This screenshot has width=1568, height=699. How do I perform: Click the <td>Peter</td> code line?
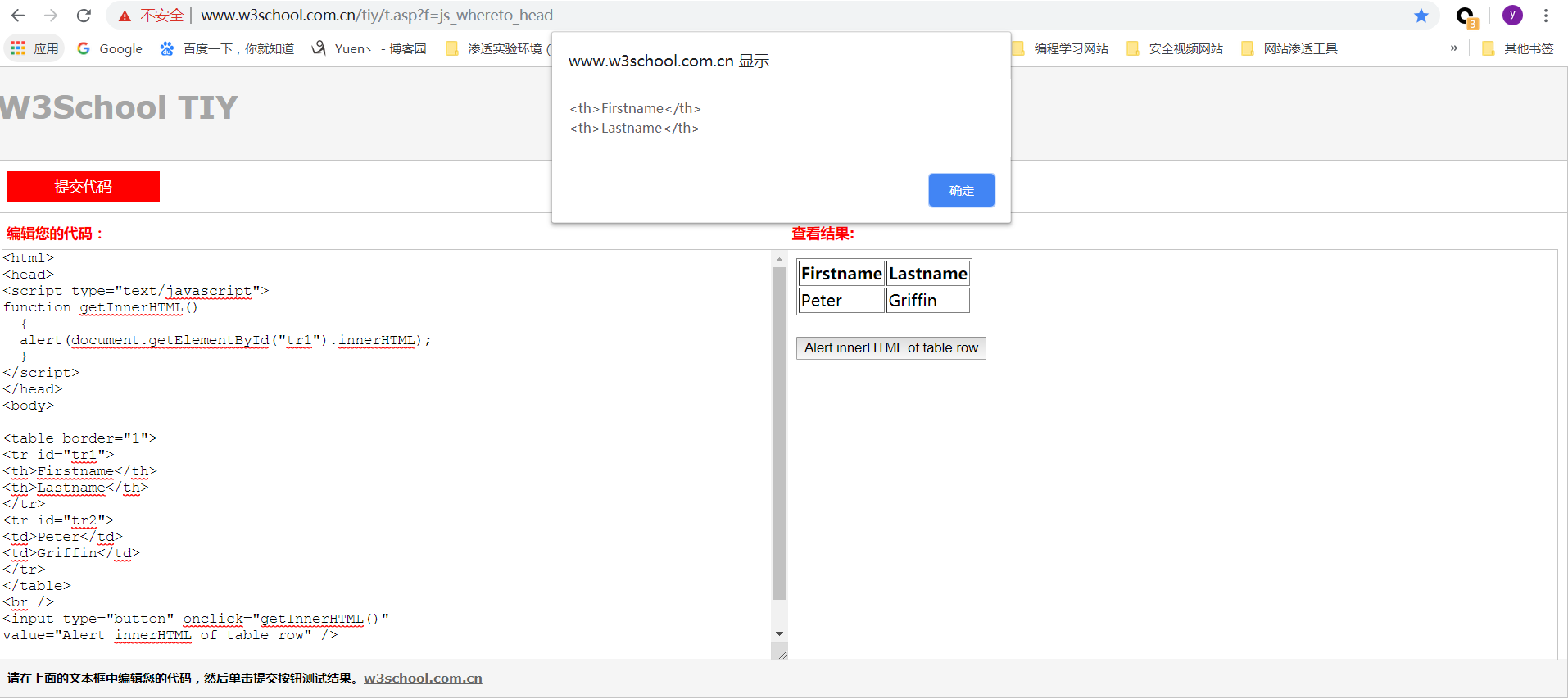pyautogui.click(x=63, y=537)
